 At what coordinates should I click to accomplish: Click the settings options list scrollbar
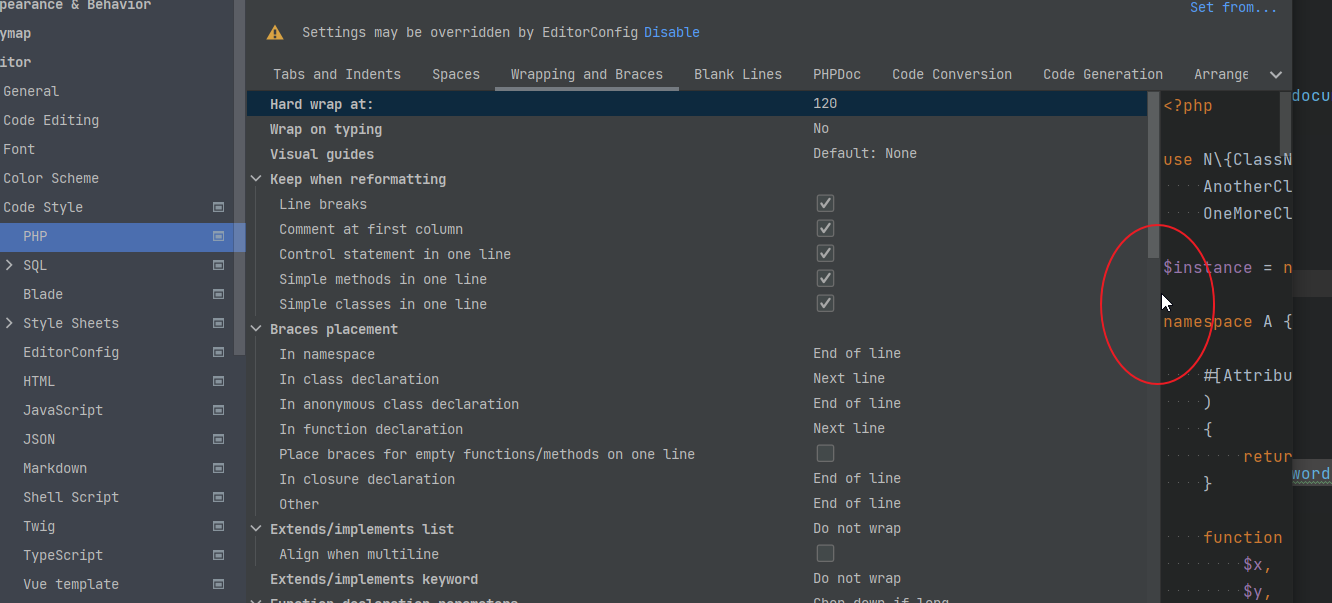[x=1154, y=175]
